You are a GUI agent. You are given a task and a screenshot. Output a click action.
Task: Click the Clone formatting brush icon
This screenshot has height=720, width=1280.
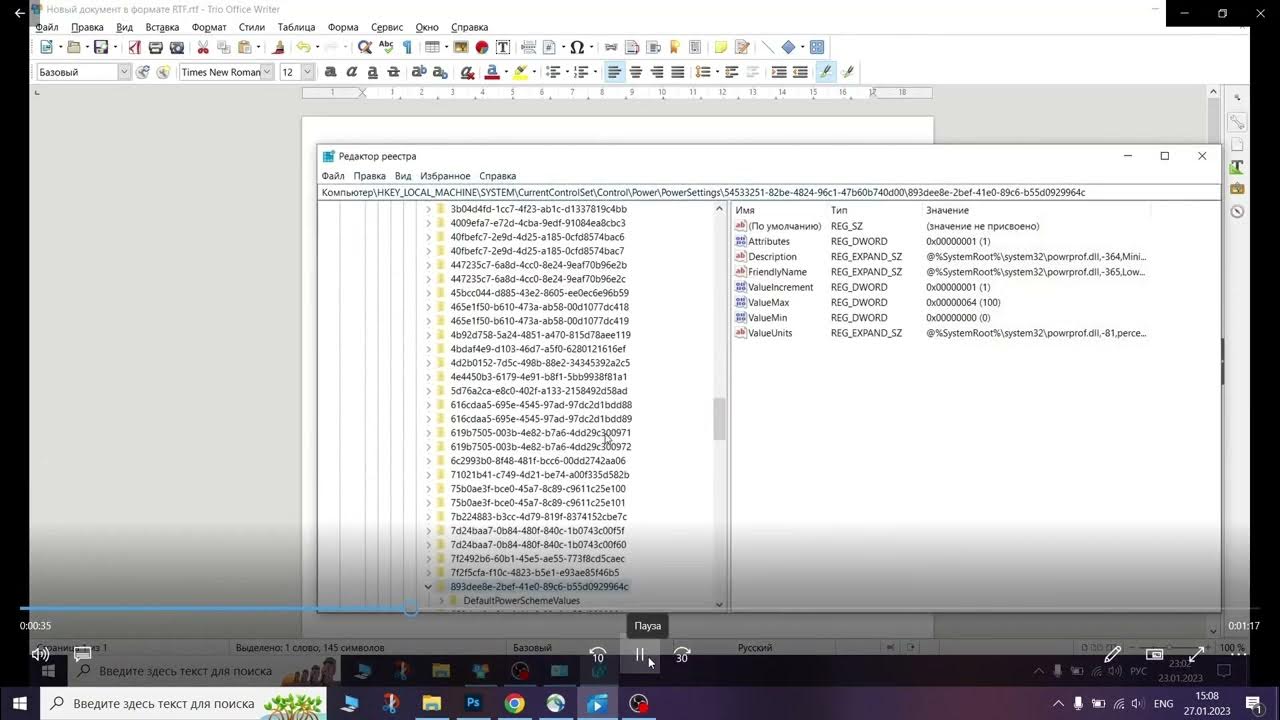tap(279, 47)
